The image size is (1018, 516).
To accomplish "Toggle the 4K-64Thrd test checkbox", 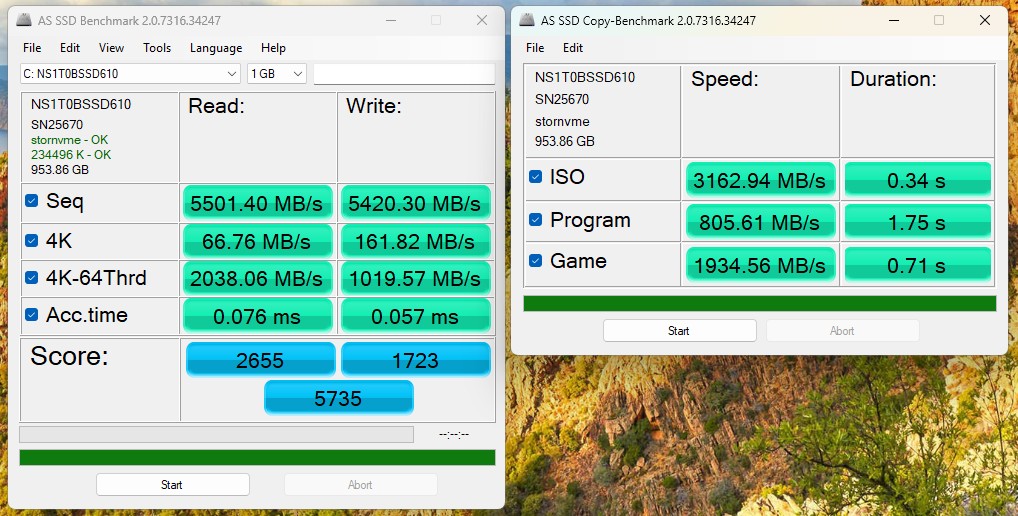I will [32, 278].
